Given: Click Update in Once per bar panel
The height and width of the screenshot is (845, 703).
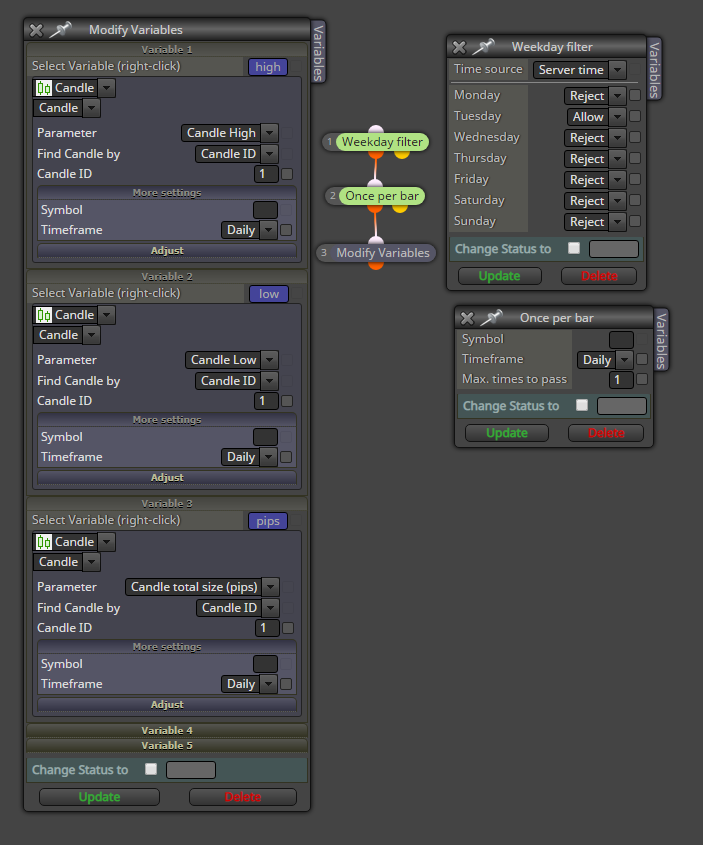Looking at the screenshot, I should point(507,433).
